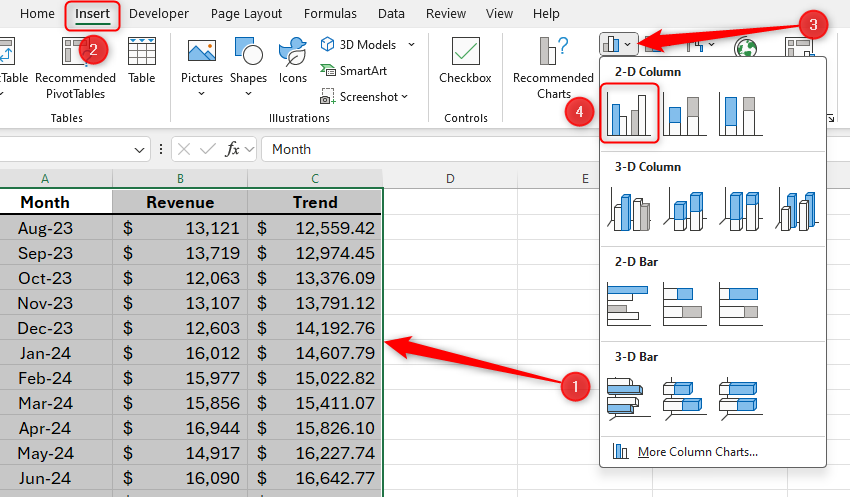
Task: Switch to the Page Layout tab
Action: click(x=246, y=14)
